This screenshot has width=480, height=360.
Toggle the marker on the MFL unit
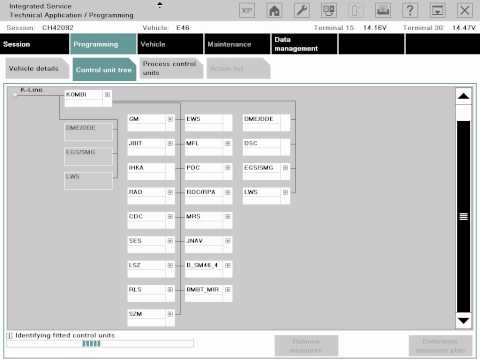pos(228,143)
